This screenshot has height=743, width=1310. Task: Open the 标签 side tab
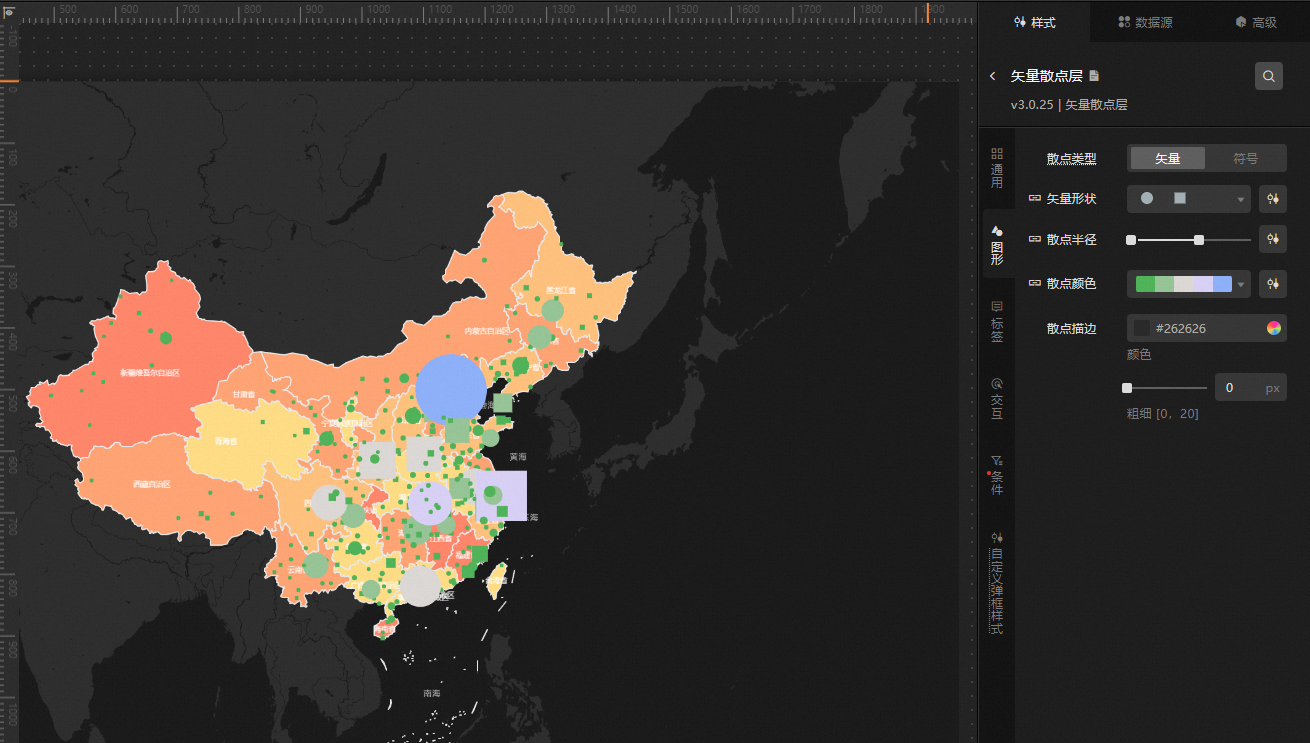996,322
